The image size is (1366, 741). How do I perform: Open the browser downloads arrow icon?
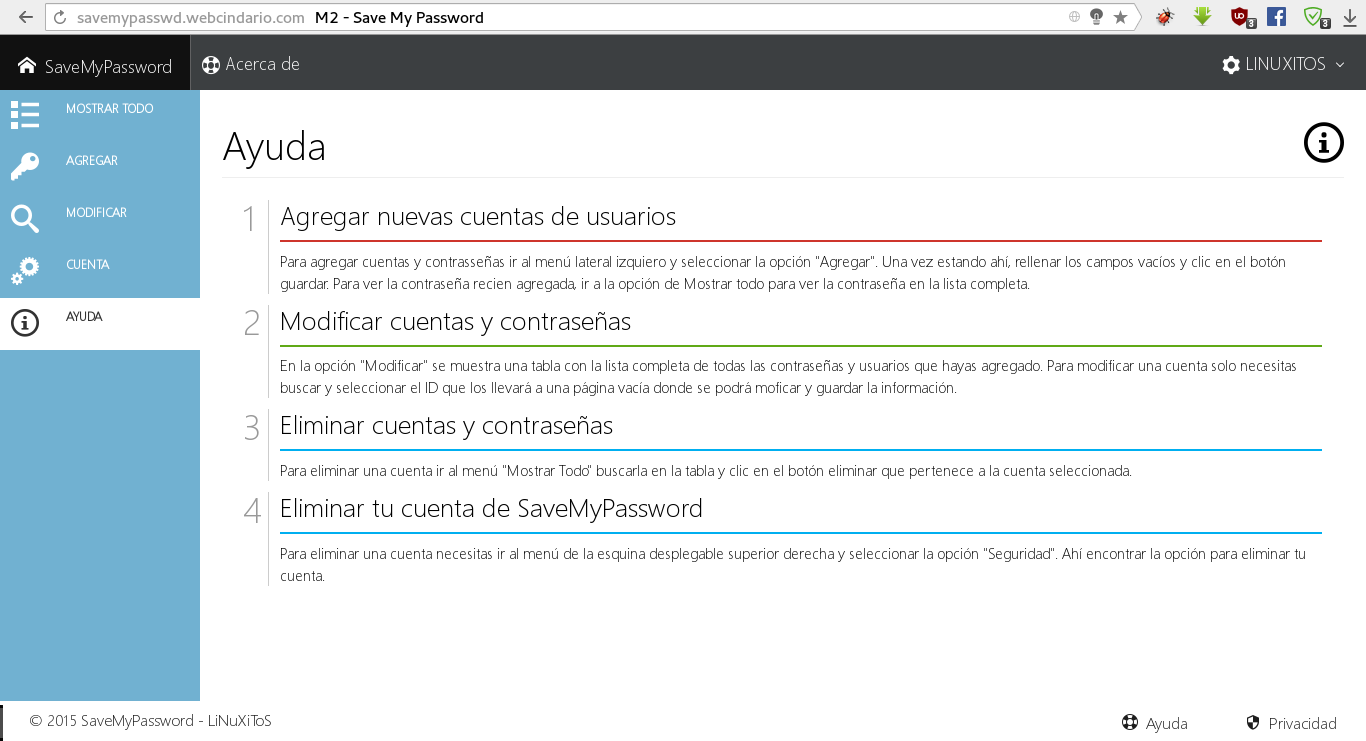click(x=1350, y=17)
